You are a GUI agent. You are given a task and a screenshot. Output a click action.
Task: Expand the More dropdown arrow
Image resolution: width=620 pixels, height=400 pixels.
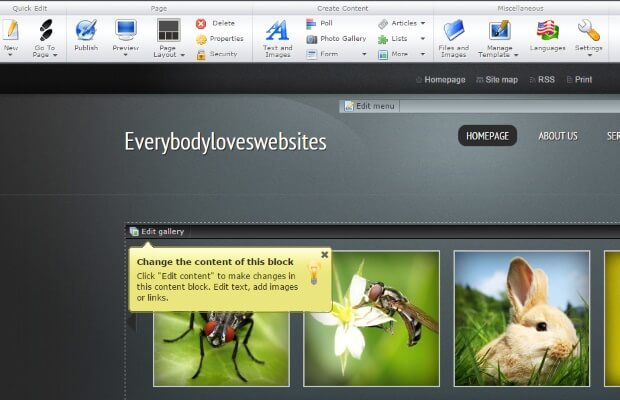423,54
